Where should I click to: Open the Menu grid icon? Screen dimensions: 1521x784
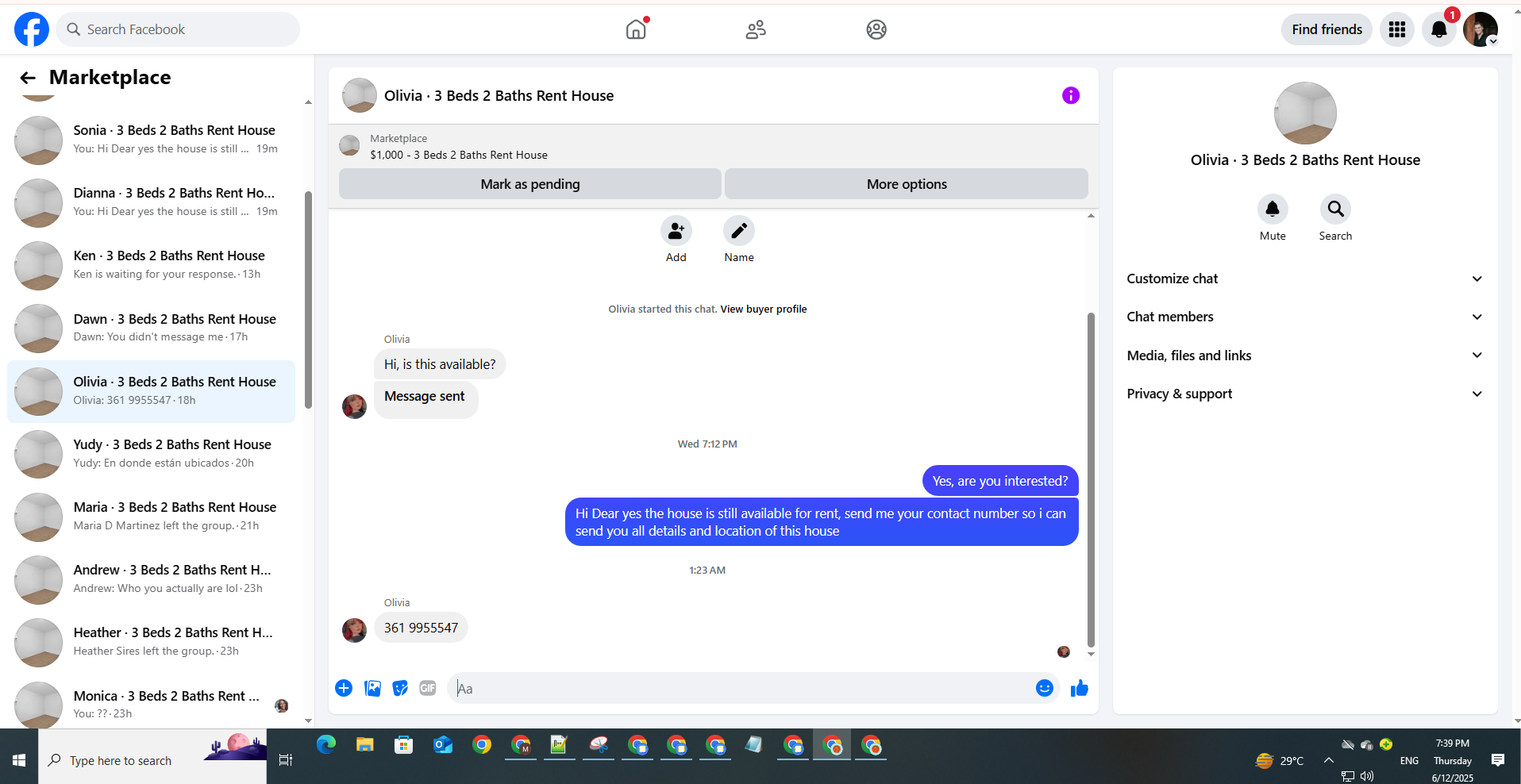[1397, 29]
